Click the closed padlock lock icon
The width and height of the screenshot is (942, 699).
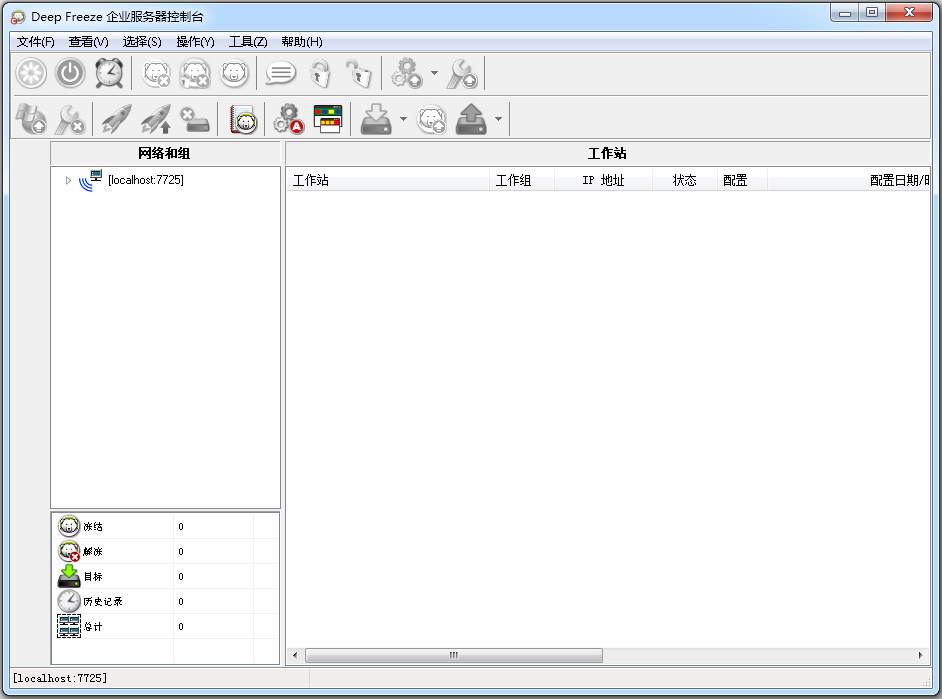(320, 74)
